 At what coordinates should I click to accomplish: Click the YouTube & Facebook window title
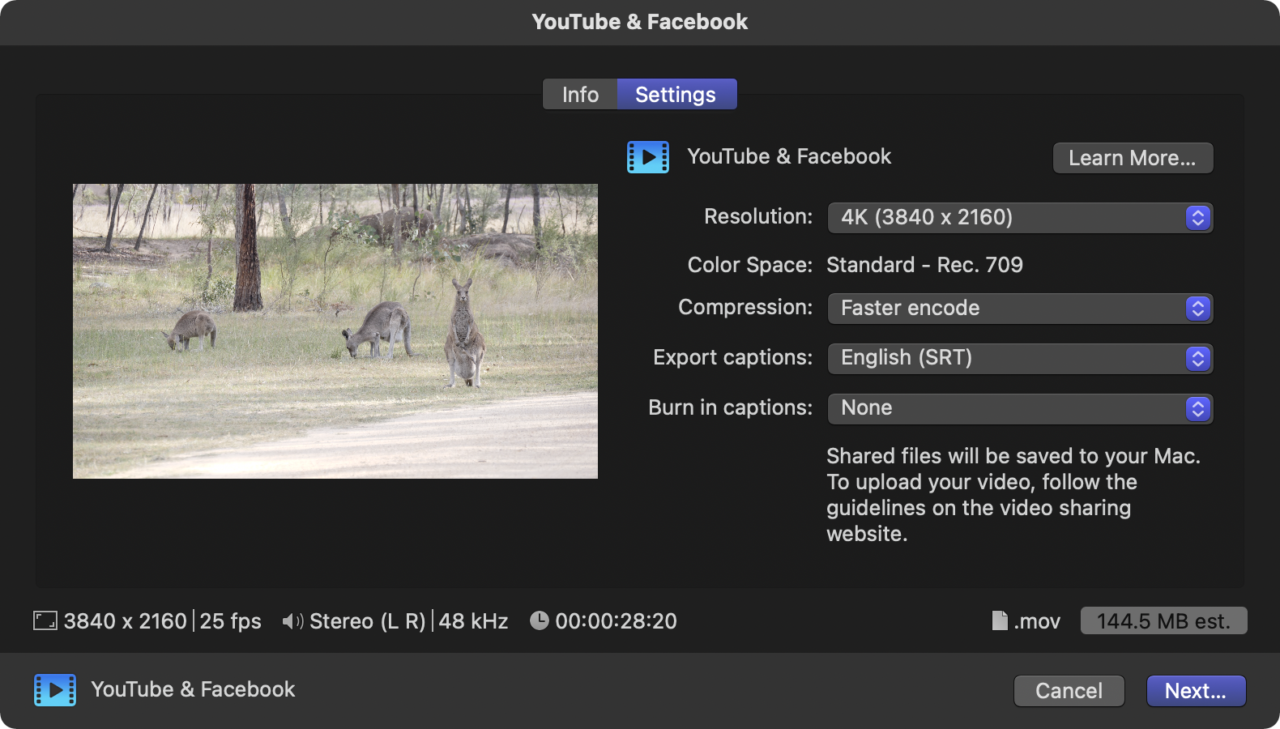pos(640,22)
